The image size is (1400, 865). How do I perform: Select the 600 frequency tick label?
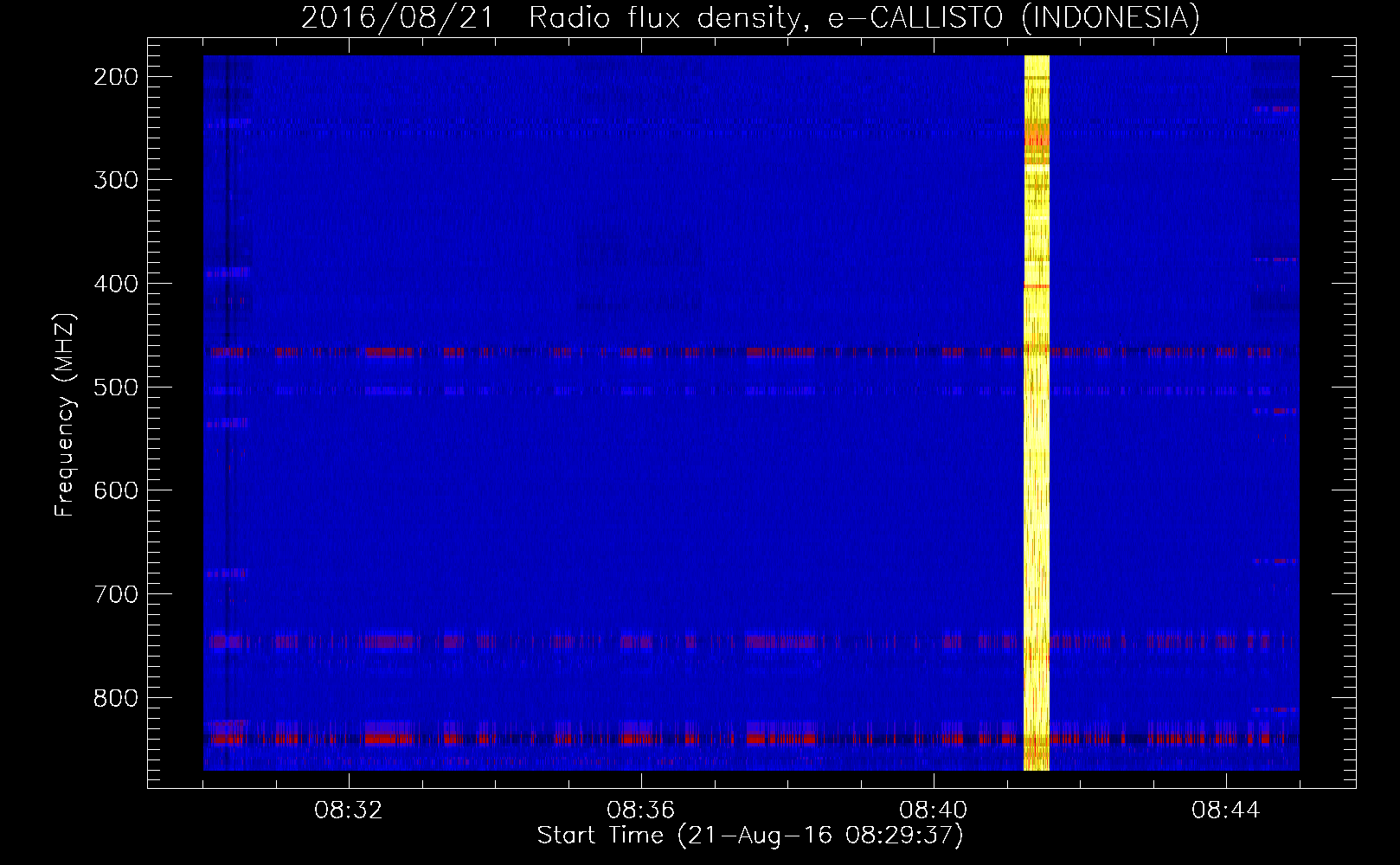pyautogui.click(x=116, y=490)
